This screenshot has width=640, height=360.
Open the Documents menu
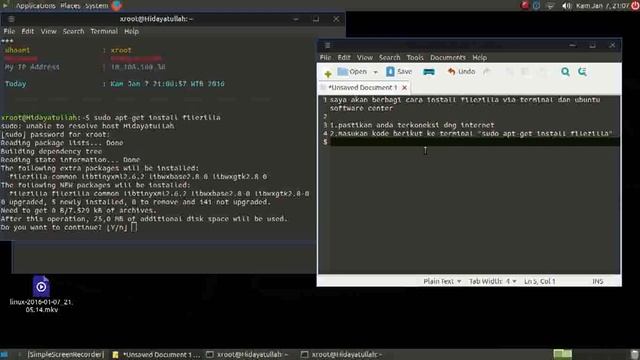click(448, 58)
